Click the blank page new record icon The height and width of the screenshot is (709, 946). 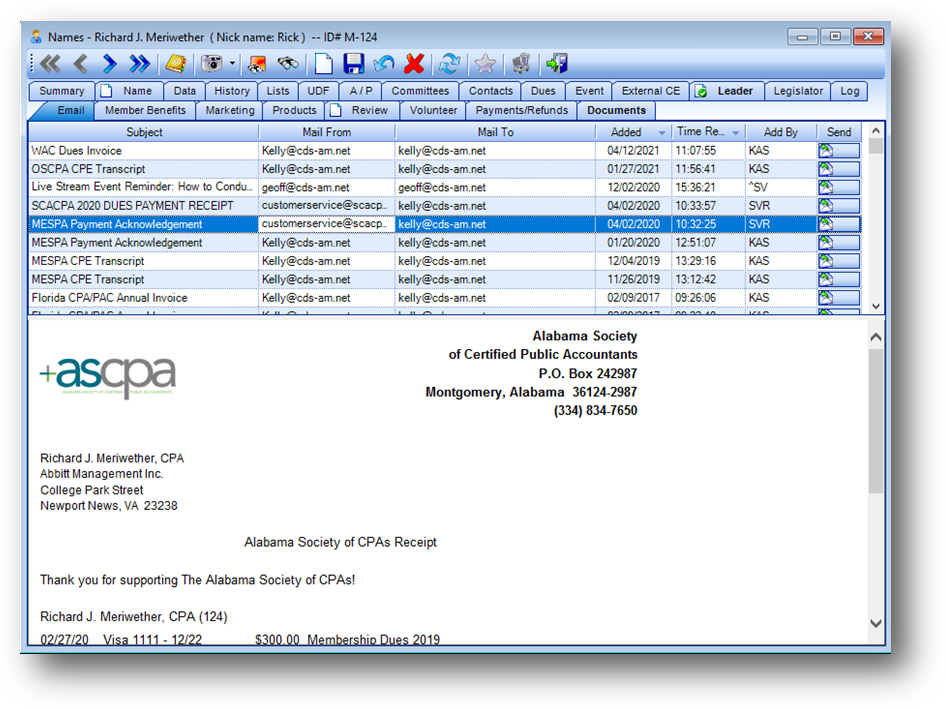tap(324, 64)
